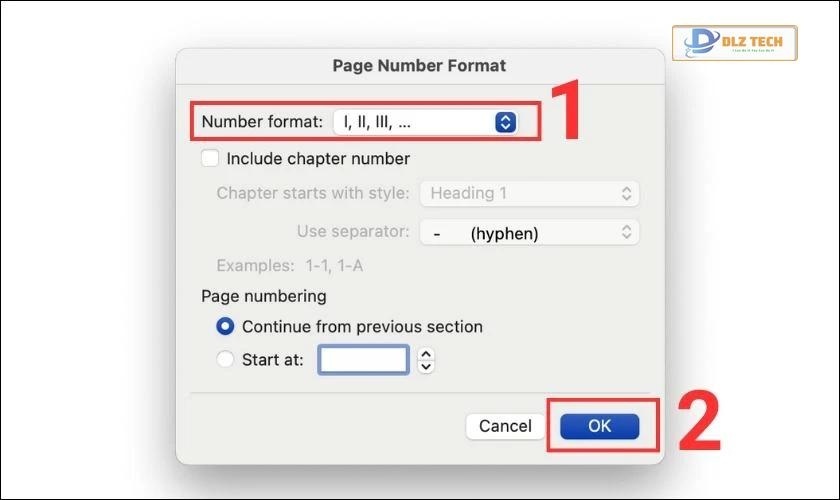The height and width of the screenshot is (500, 840).
Task: Choose the Start at radio button
Action: 226,360
